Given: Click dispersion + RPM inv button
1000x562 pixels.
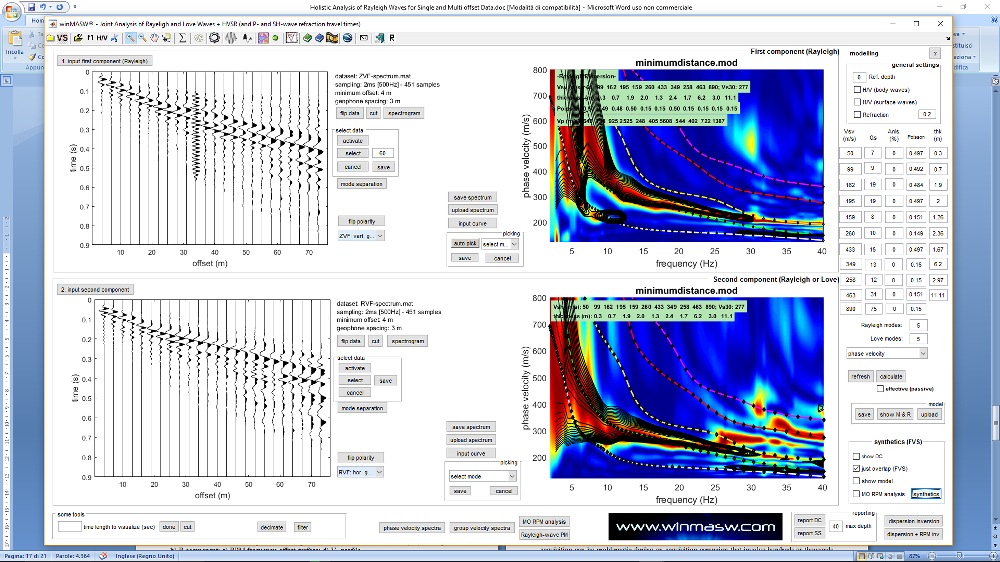Looking at the screenshot, I should 914,534.
